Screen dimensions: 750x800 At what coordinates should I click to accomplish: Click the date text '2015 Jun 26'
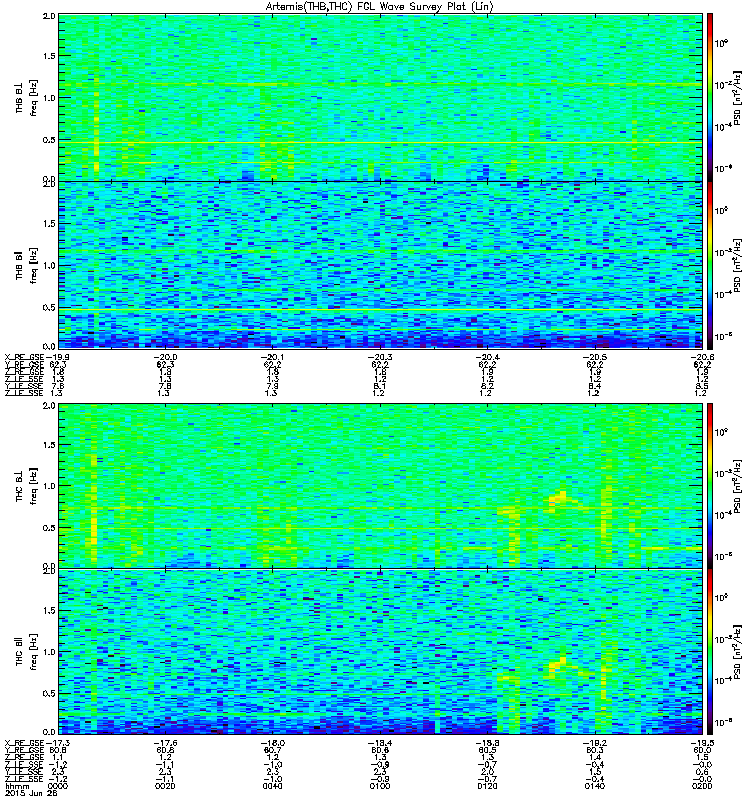coord(31,793)
